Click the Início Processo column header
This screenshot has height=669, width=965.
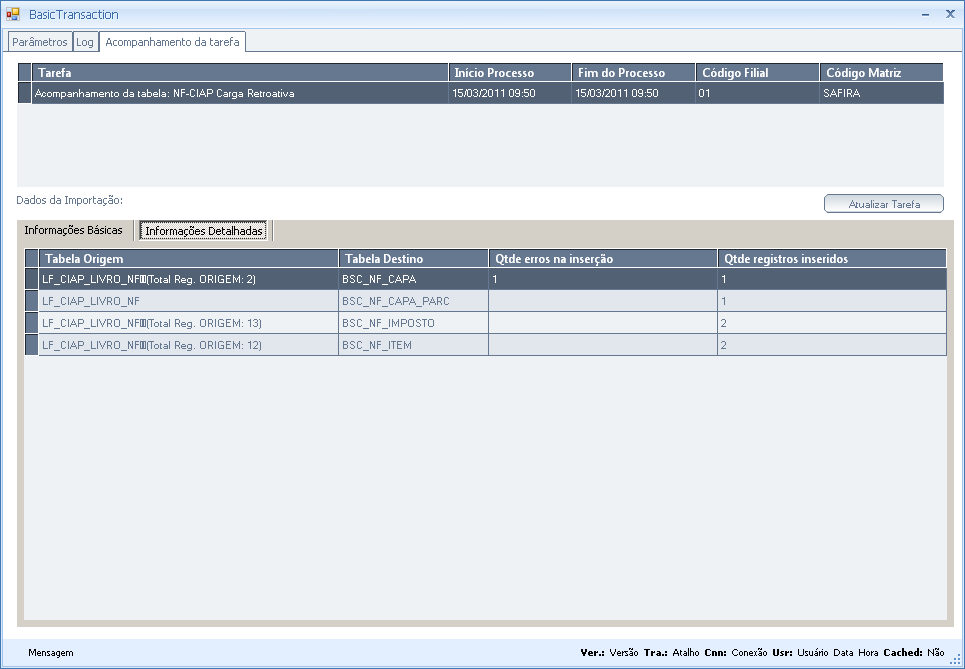(x=509, y=73)
